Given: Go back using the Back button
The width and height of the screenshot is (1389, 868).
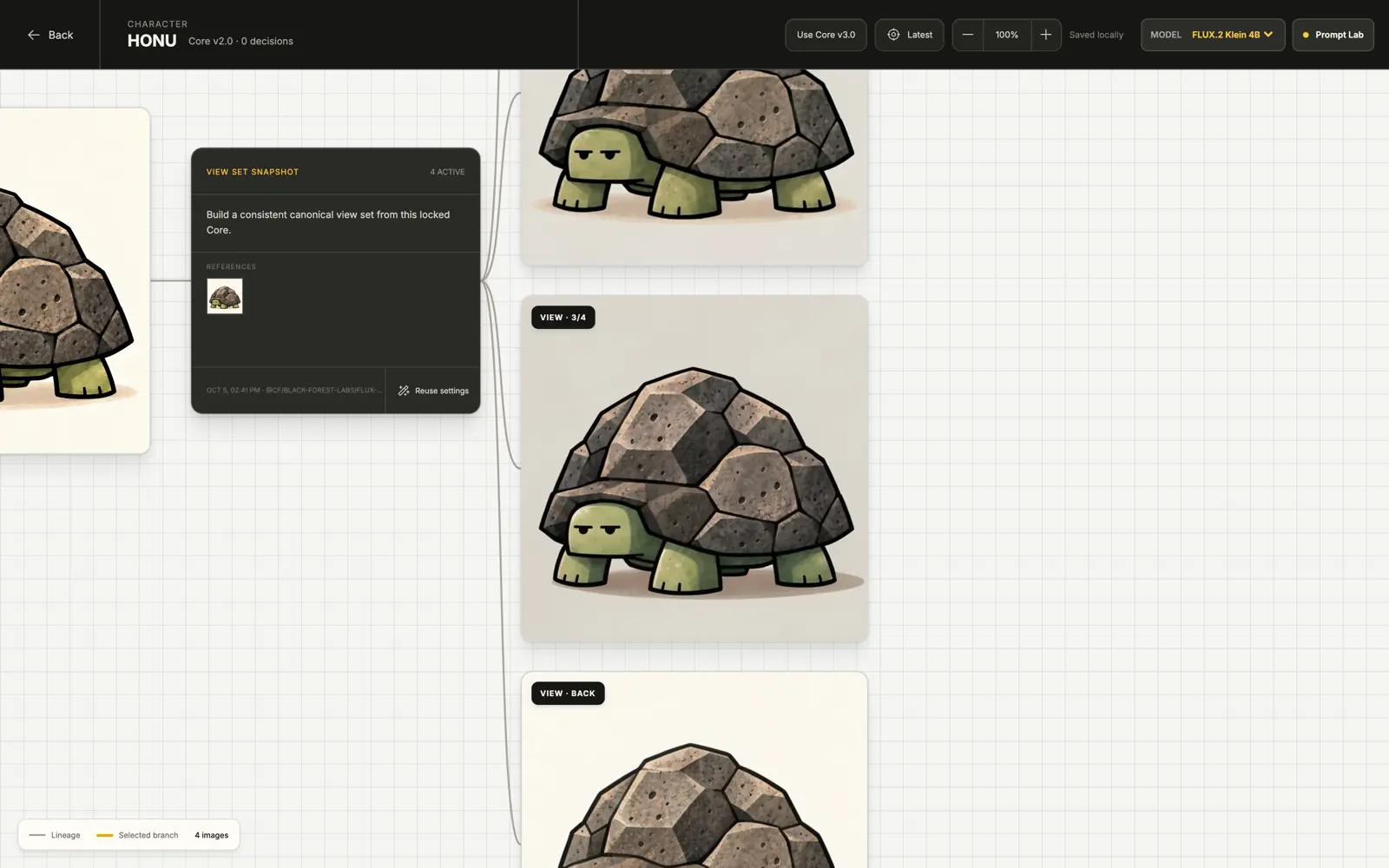Looking at the screenshot, I should click(x=50, y=35).
